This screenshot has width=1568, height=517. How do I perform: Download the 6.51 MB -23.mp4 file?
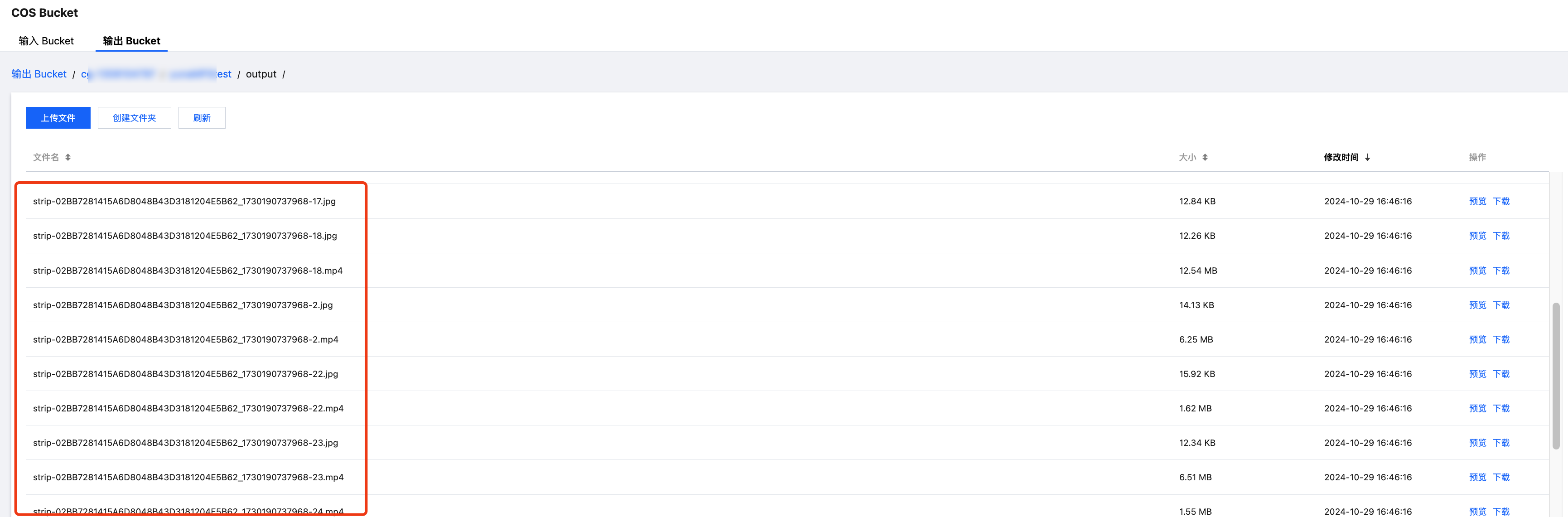tap(1500, 478)
